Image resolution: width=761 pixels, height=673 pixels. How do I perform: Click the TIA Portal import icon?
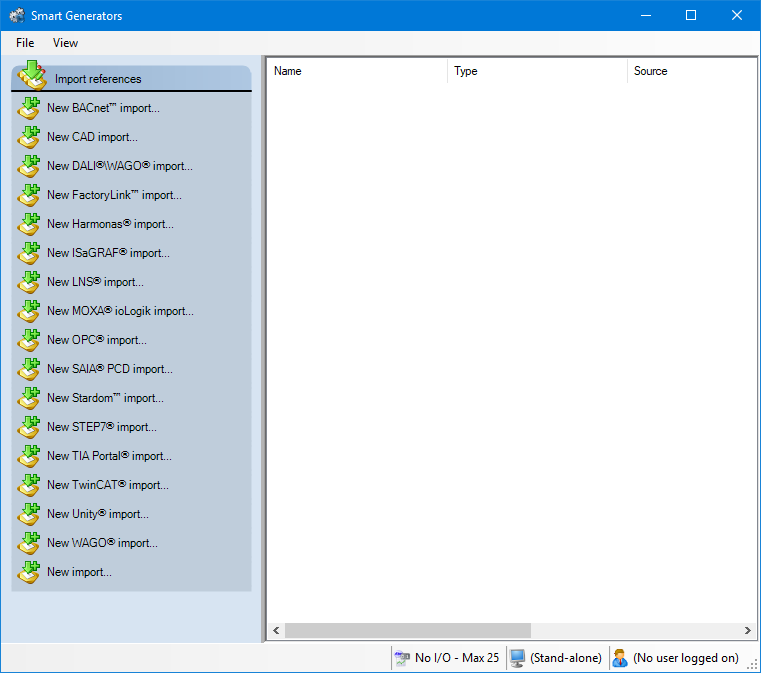coord(29,456)
